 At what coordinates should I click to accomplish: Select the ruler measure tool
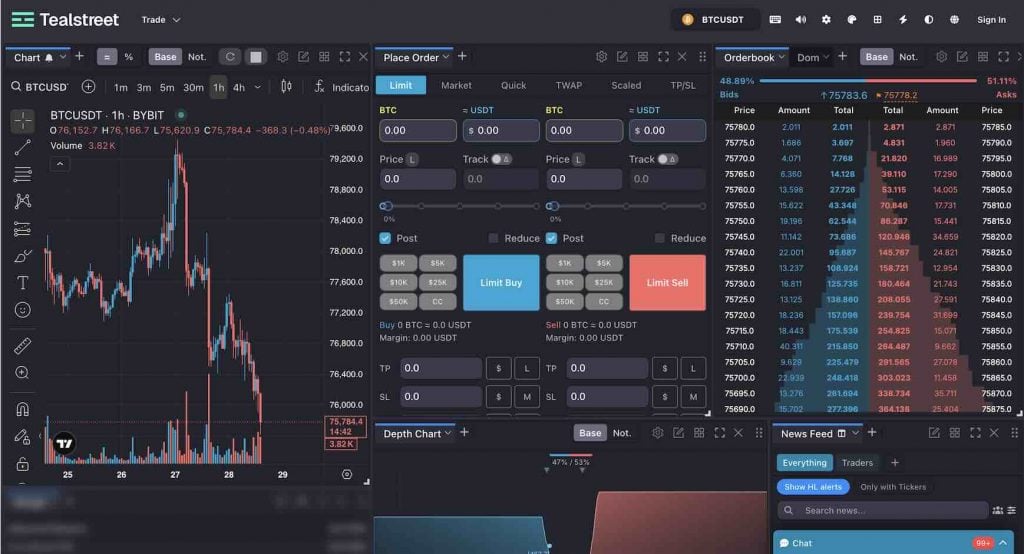(x=22, y=346)
